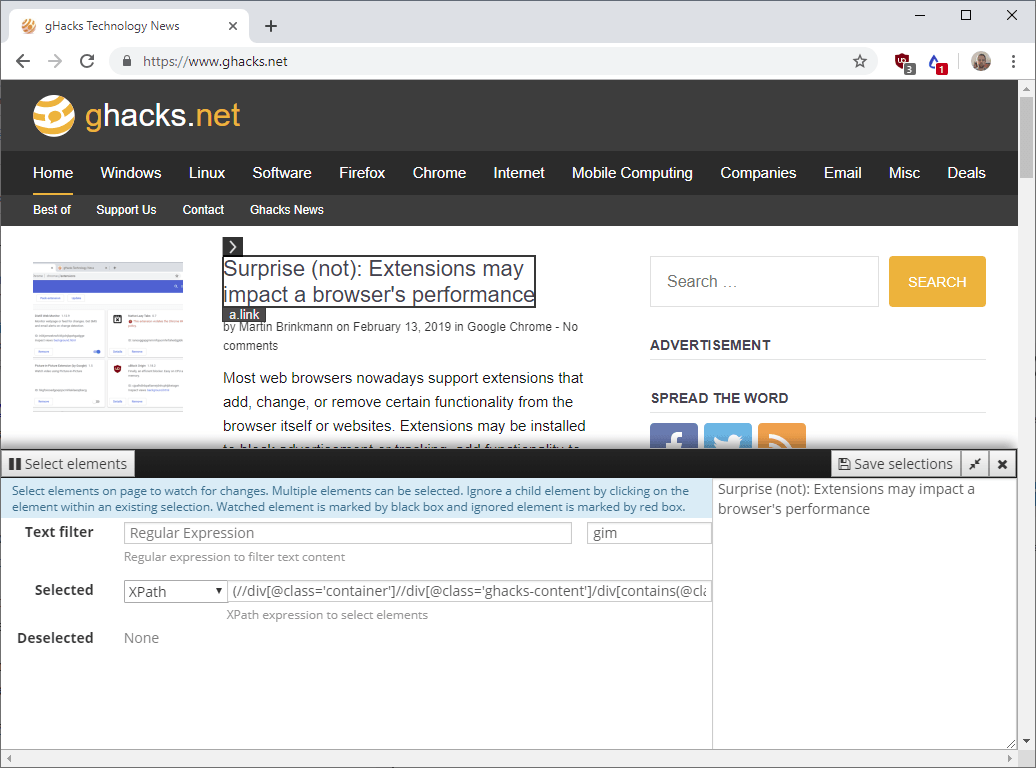The image size is (1036, 768).
Task: Click Save selections button
Action: [x=895, y=464]
